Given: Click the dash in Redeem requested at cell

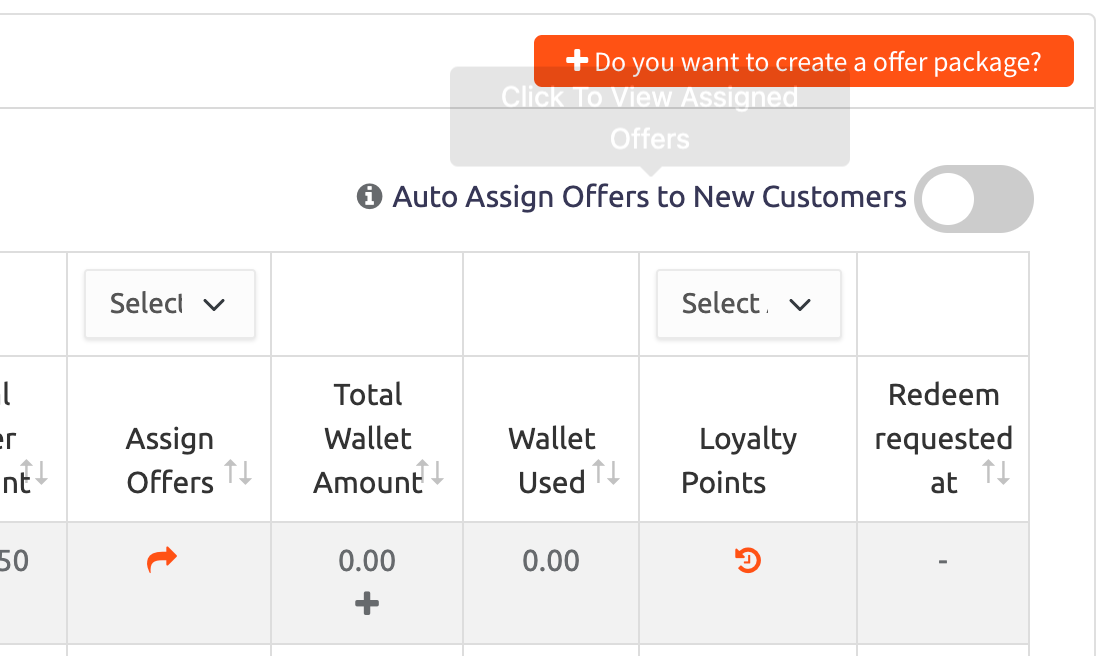Looking at the screenshot, I should tap(942, 561).
